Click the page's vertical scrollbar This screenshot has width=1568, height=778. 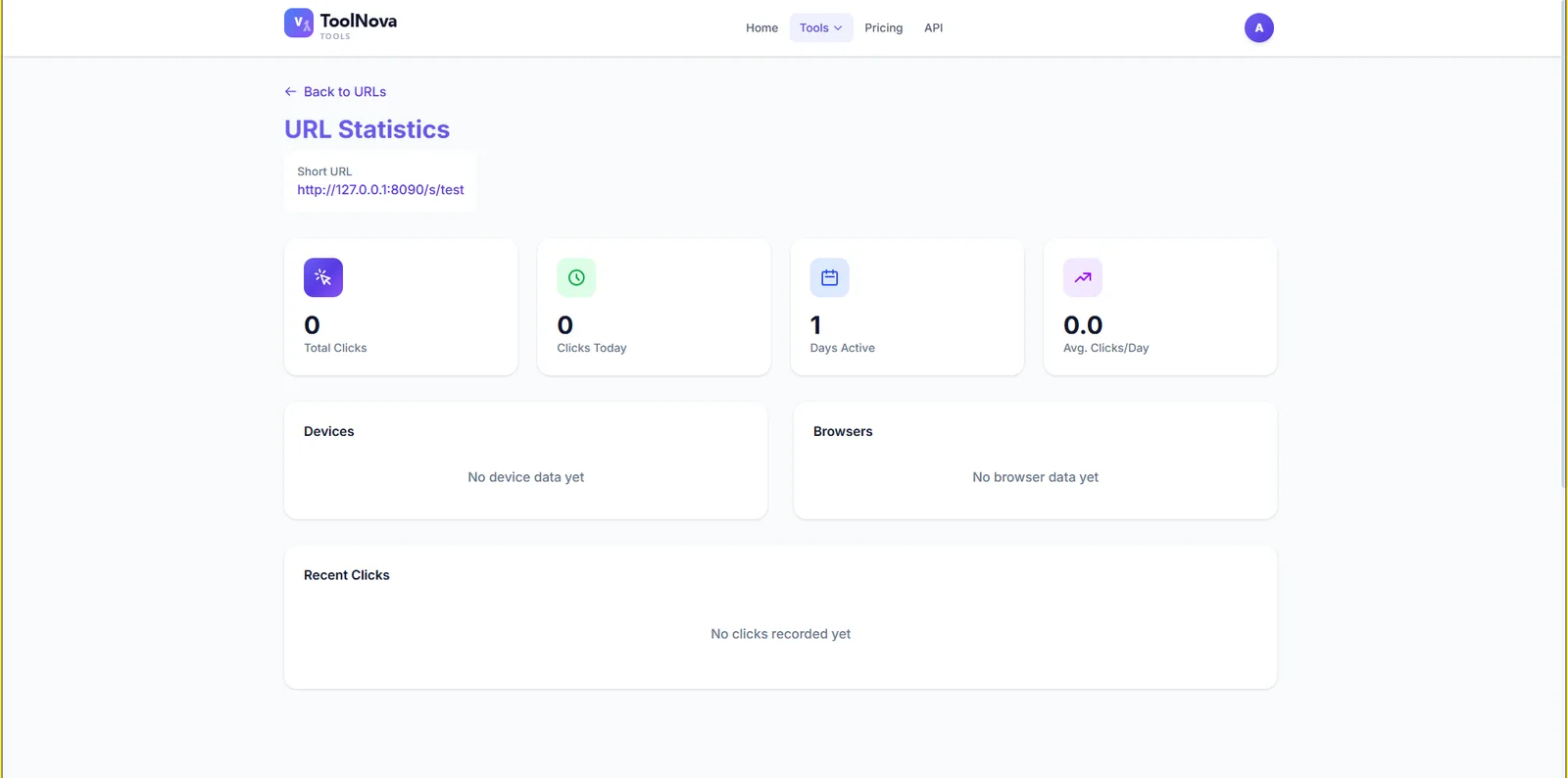pos(1563,245)
